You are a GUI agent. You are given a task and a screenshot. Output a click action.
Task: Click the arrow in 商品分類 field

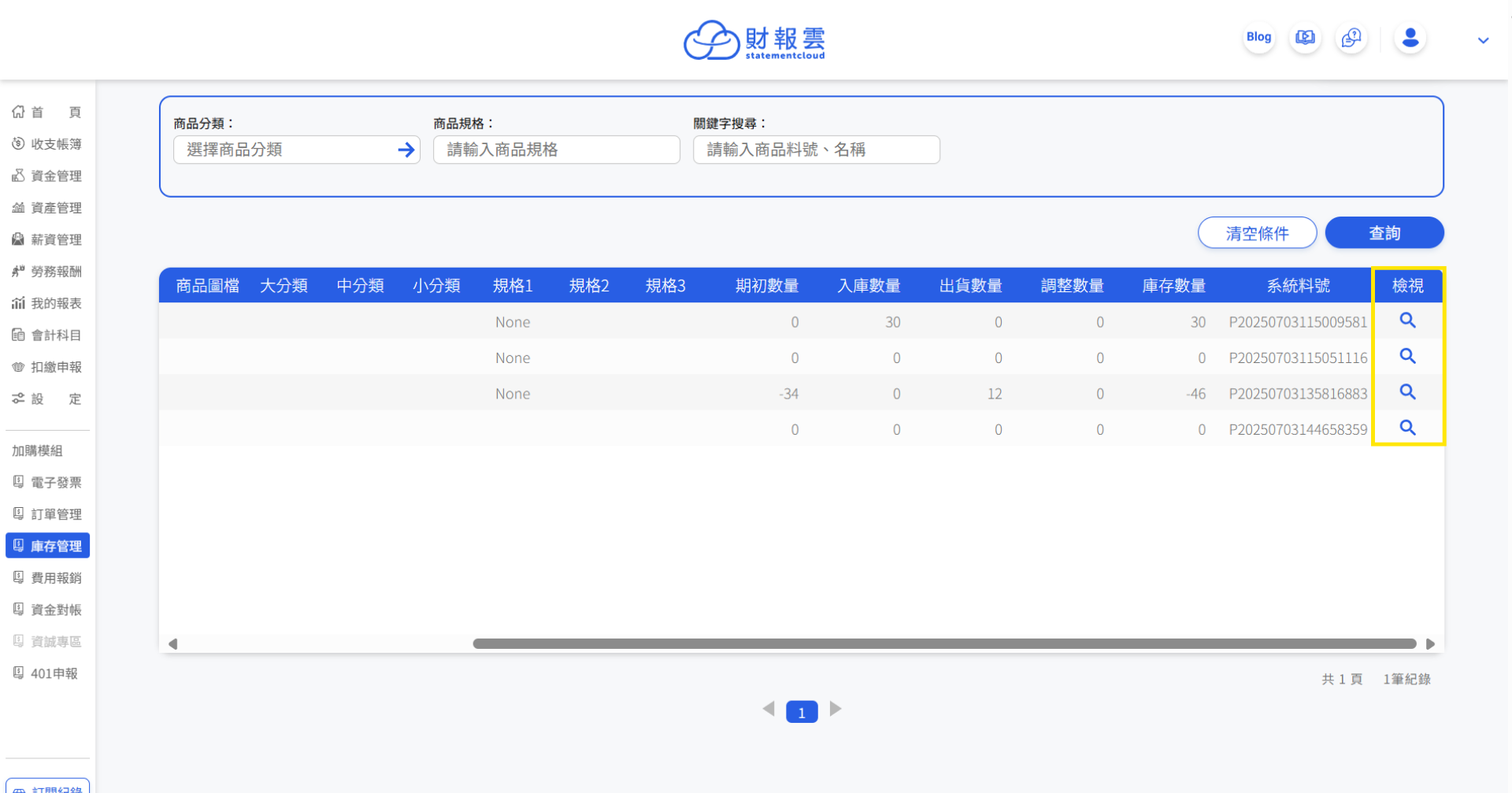click(406, 150)
